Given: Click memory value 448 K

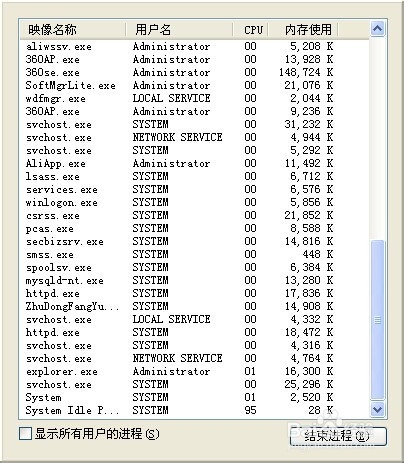Looking at the screenshot, I should [x=318, y=254].
